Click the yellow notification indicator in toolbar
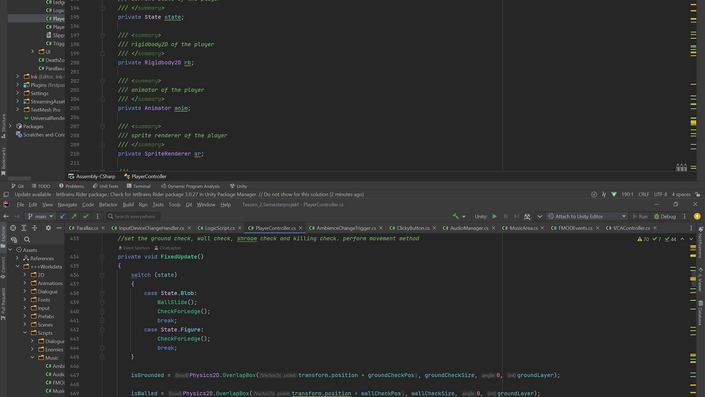 point(697,216)
